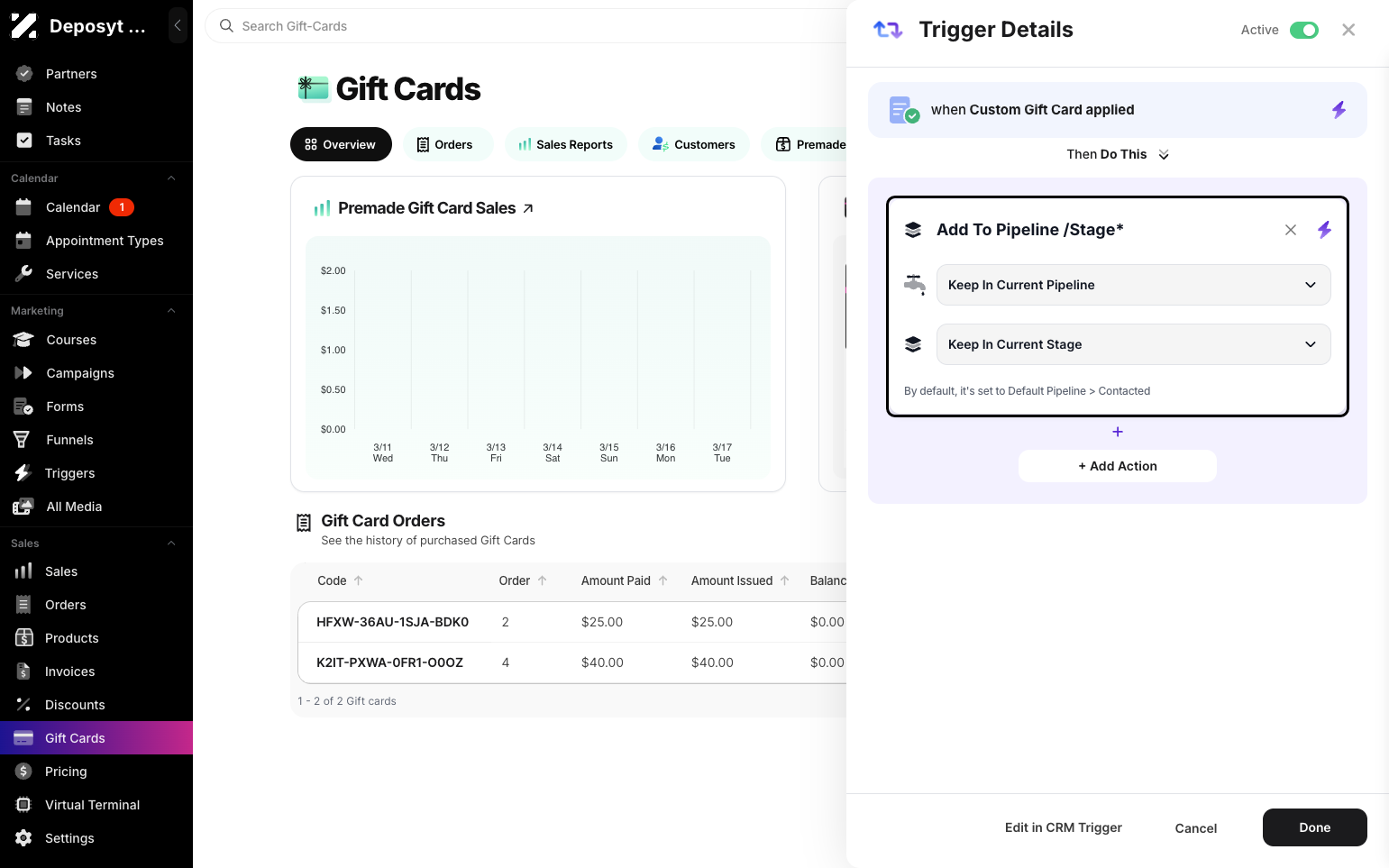Collapse the Sales sidebar section

pyautogui.click(x=171, y=544)
